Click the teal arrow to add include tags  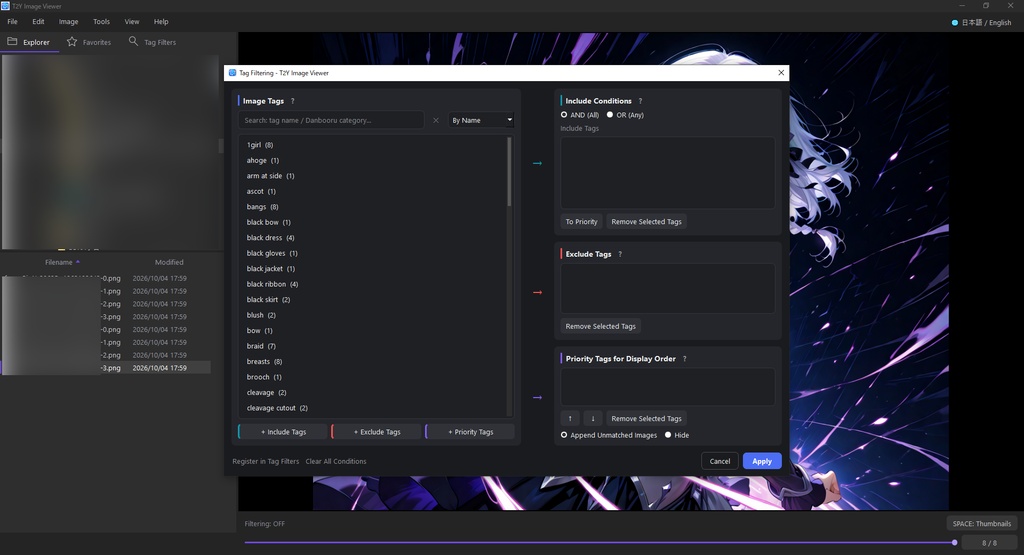[x=537, y=163]
